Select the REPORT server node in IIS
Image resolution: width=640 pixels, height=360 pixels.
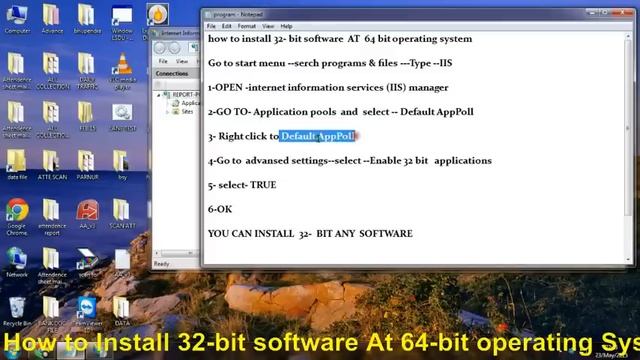point(181,95)
